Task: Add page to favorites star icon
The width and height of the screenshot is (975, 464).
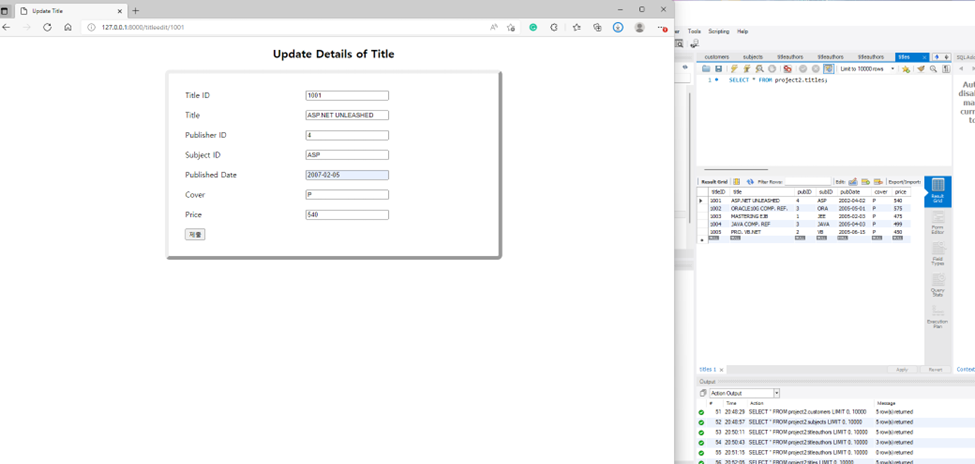Action: [511, 27]
